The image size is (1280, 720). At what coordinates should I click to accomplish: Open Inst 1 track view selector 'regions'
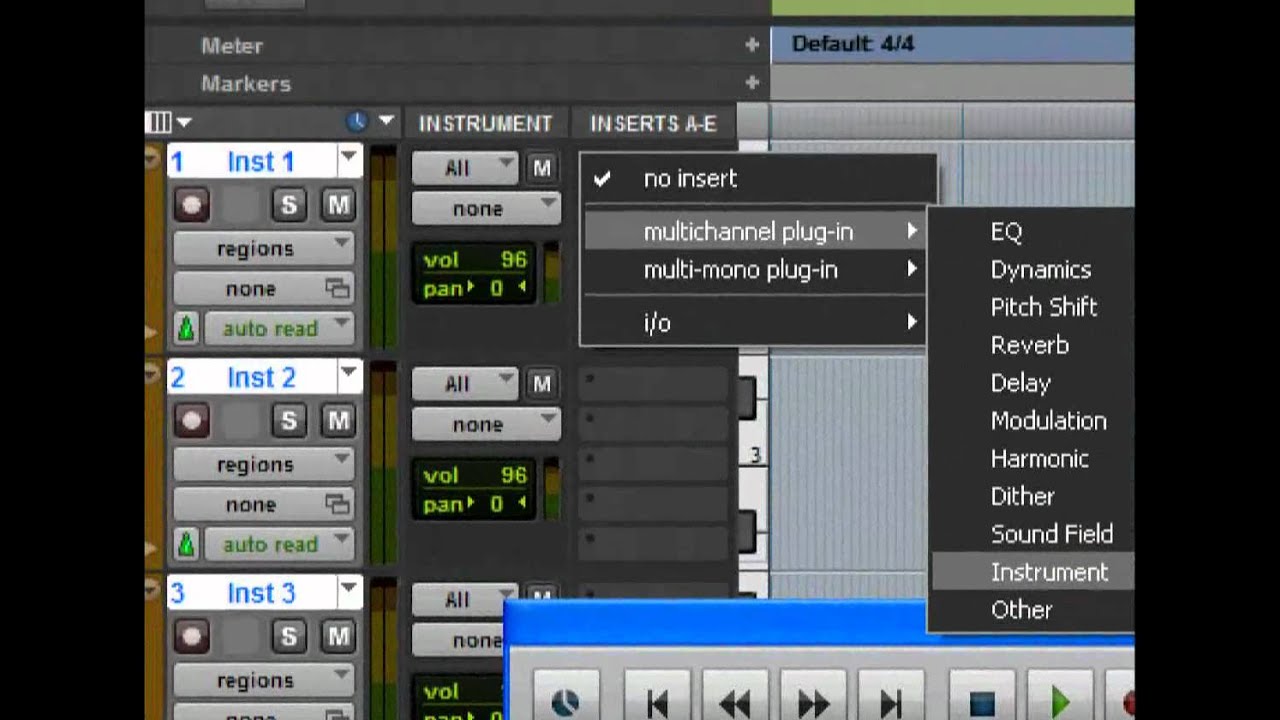264,248
